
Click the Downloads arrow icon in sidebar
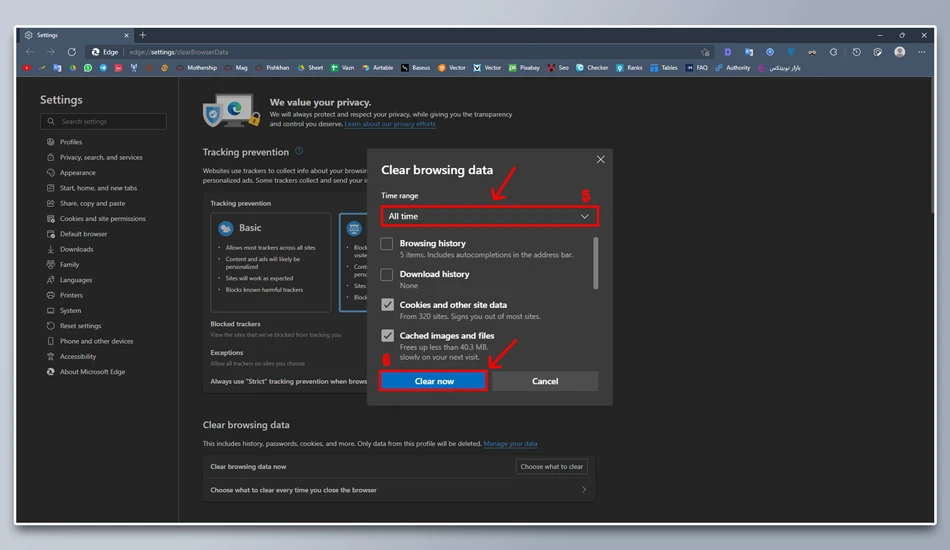(51, 249)
